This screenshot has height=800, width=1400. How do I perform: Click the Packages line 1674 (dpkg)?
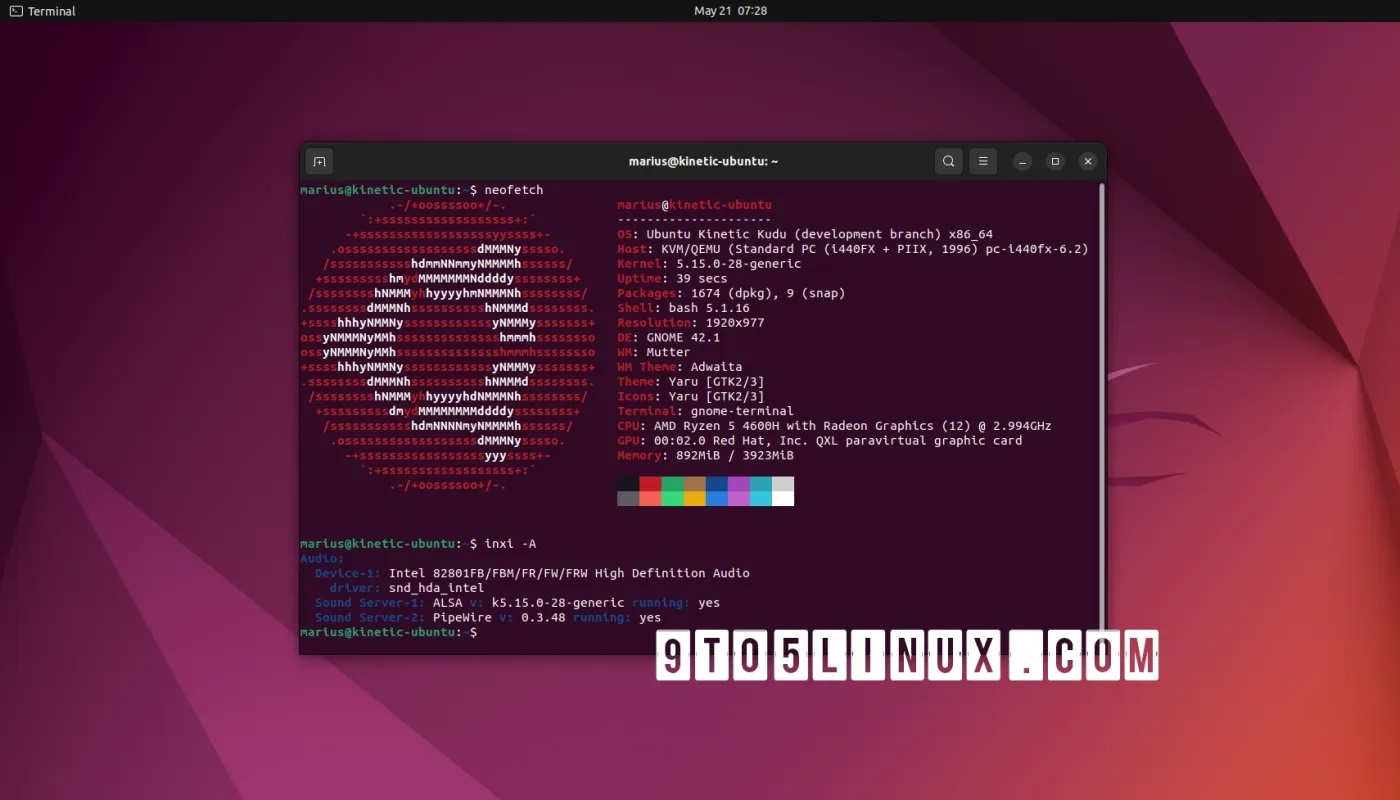(x=731, y=293)
